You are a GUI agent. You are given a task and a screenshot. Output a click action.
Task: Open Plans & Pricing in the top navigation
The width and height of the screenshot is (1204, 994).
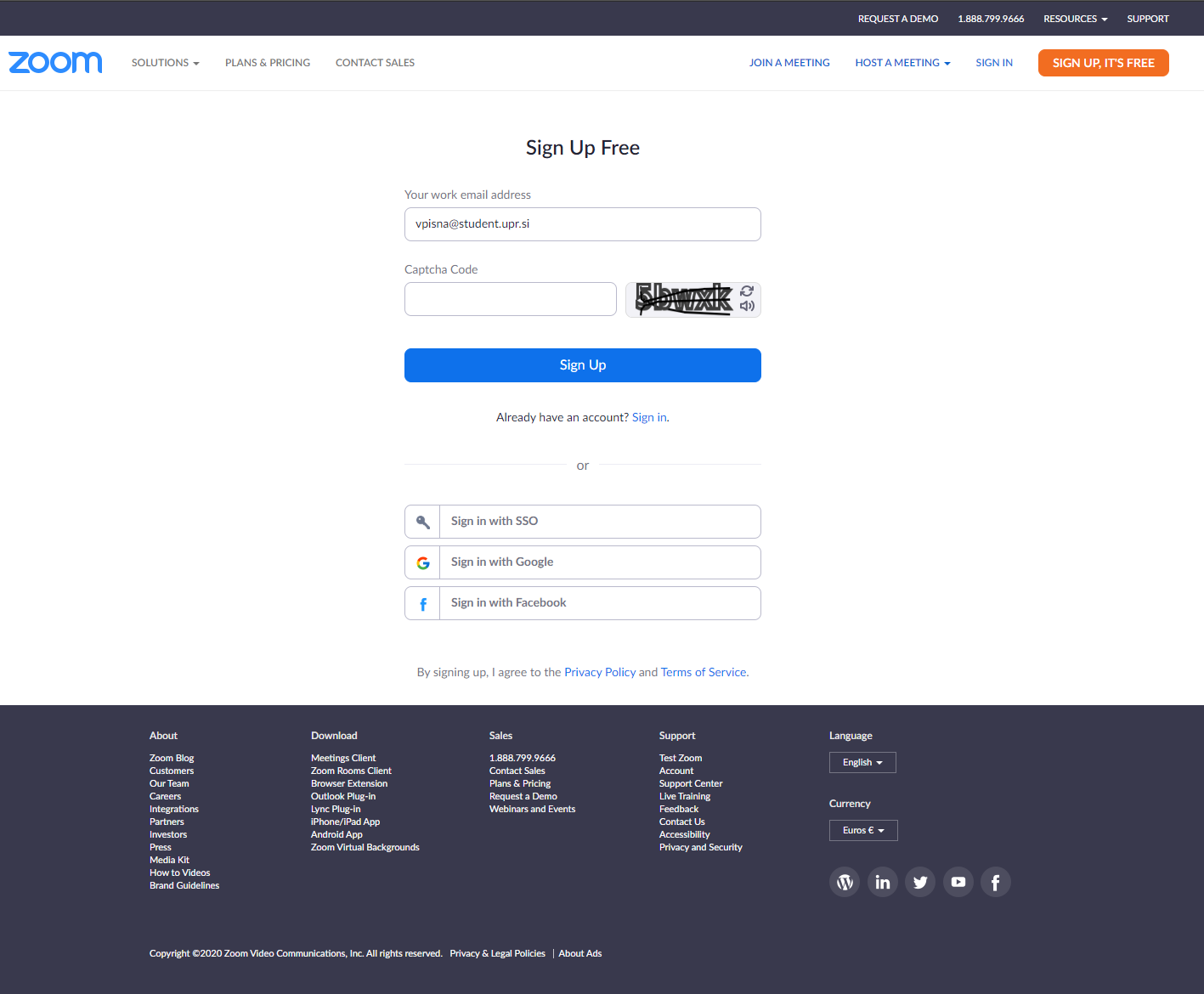tap(268, 63)
